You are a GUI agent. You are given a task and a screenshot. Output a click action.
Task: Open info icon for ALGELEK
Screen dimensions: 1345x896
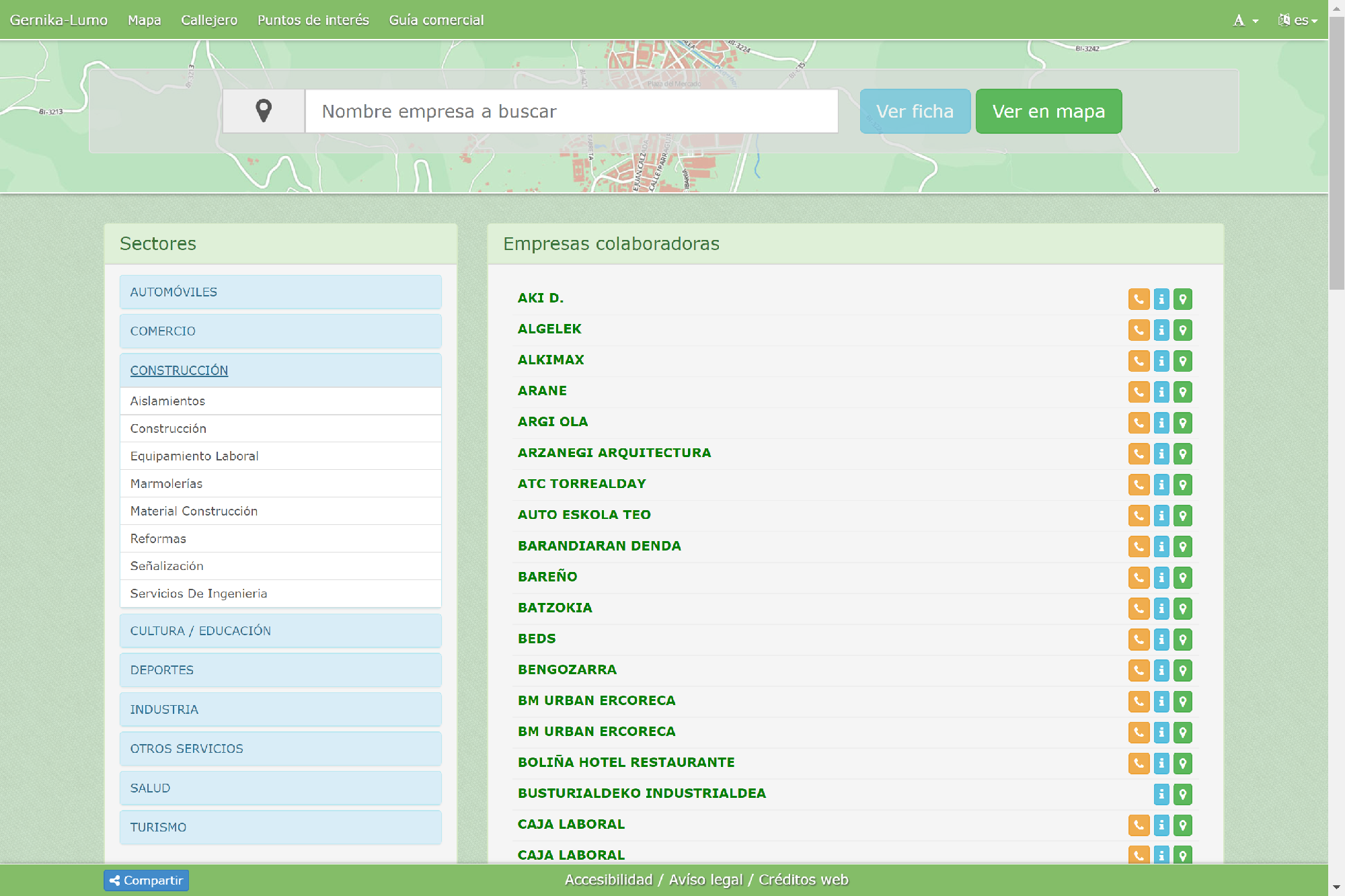[x=1161, y=330]
